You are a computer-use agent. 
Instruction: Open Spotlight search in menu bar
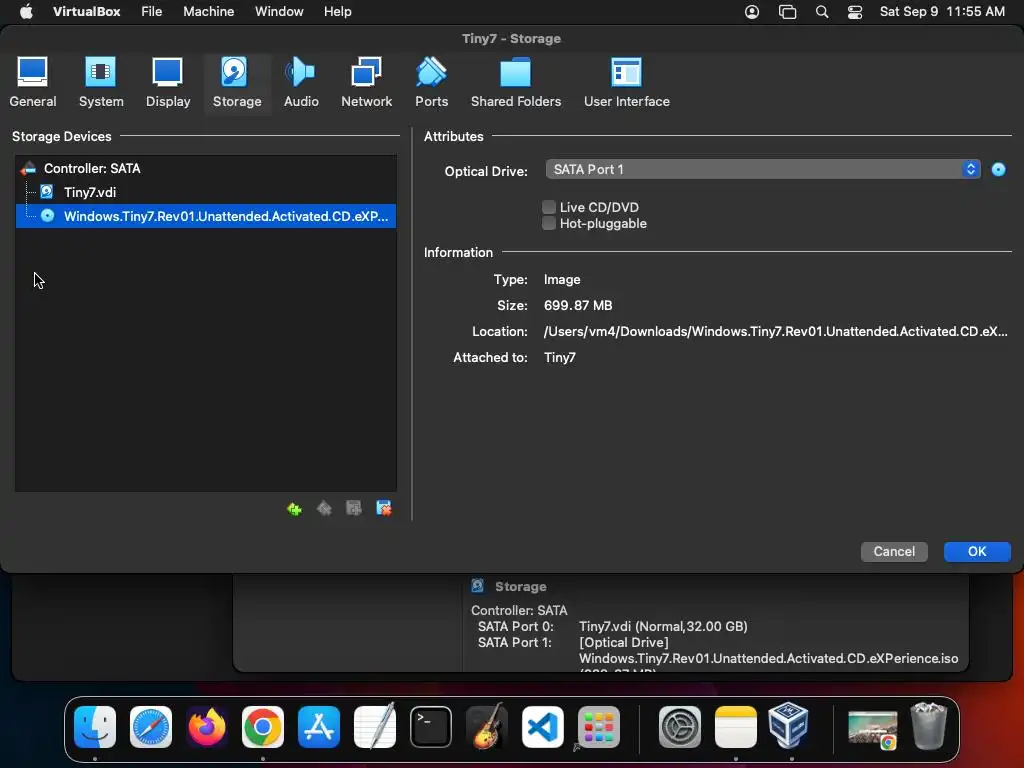[822, 12]
